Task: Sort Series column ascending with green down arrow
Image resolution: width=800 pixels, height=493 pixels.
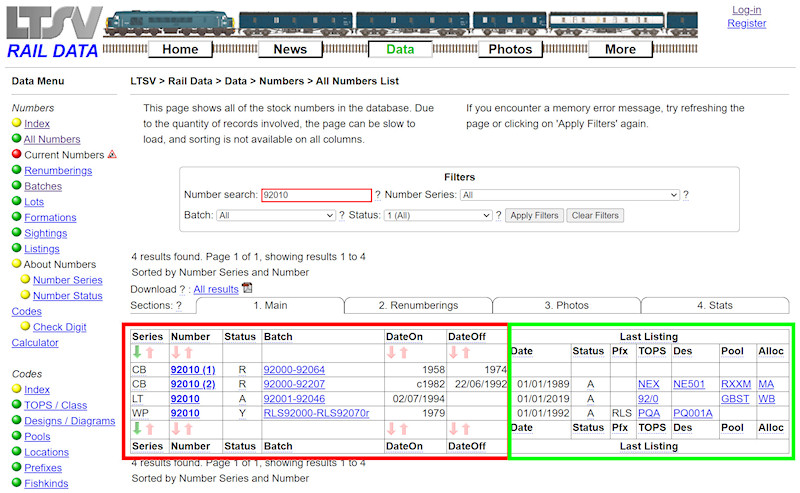Action: pyautogui.click(x=138, y=352)
